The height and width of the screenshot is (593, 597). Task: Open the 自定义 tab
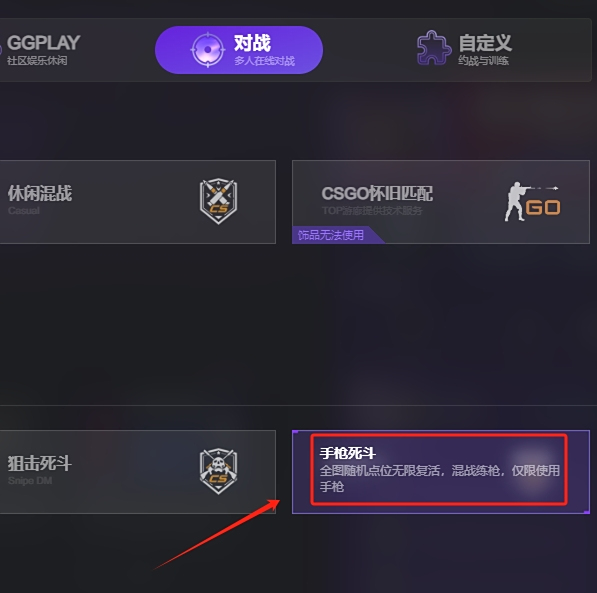[x=464, y=49]
